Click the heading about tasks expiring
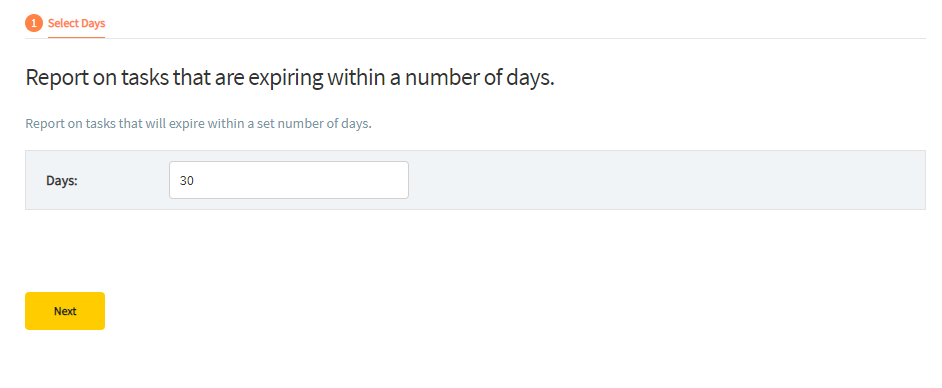The height and width of the screenshot is (388, 942). [290, 78]
